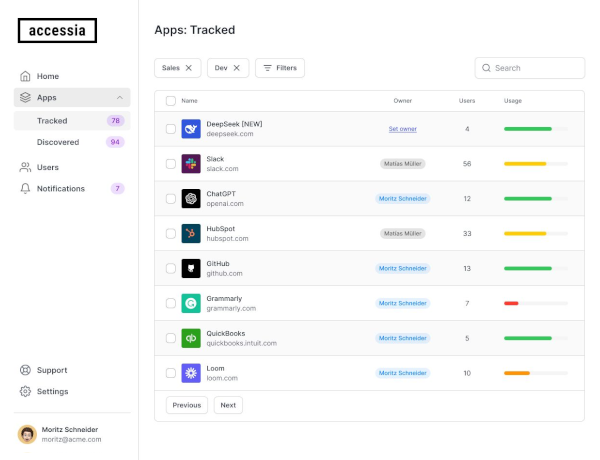Select the GitHub row checkbox
This screenshot has width=600, height=460.
170,269
